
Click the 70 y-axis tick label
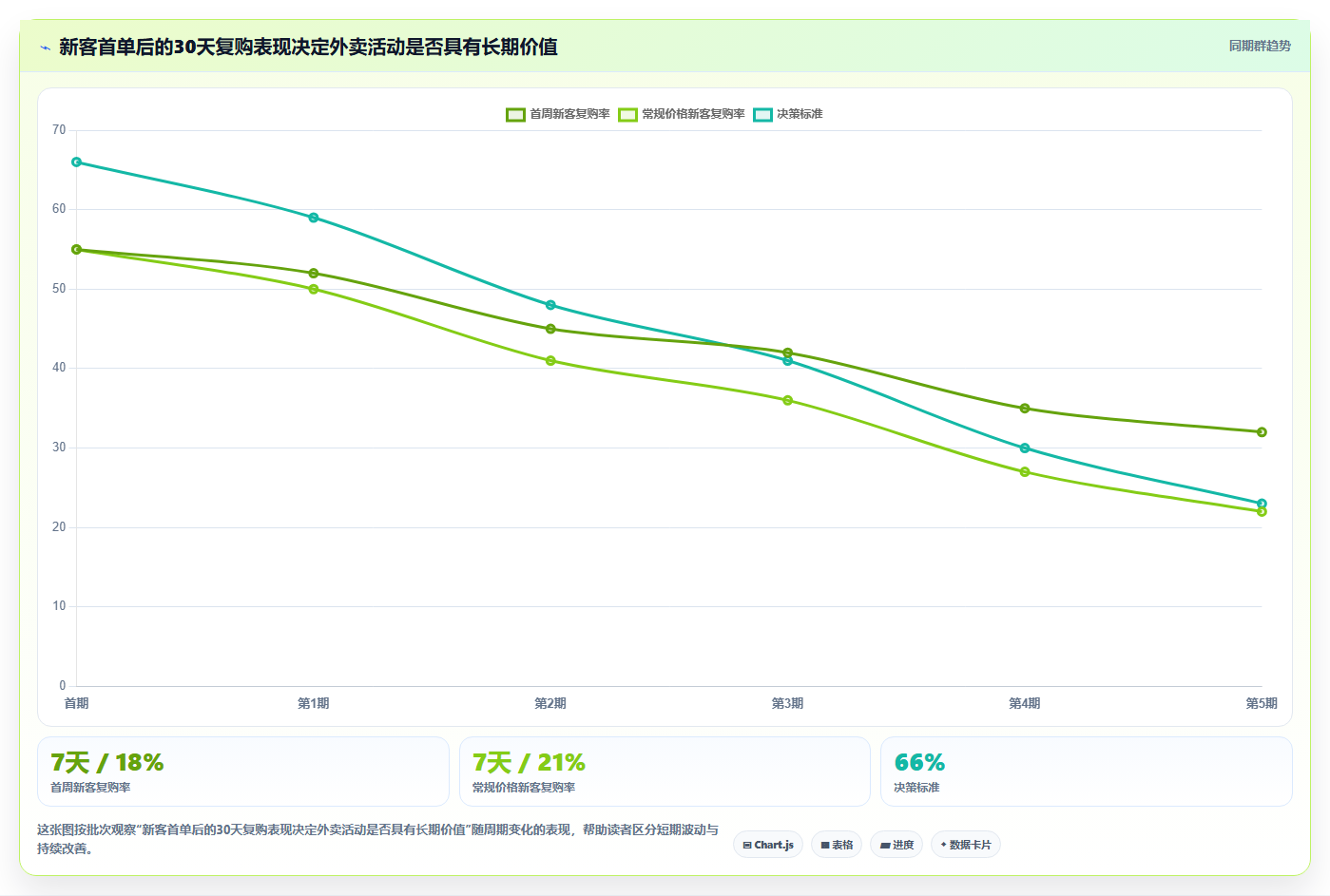point(59,130)
